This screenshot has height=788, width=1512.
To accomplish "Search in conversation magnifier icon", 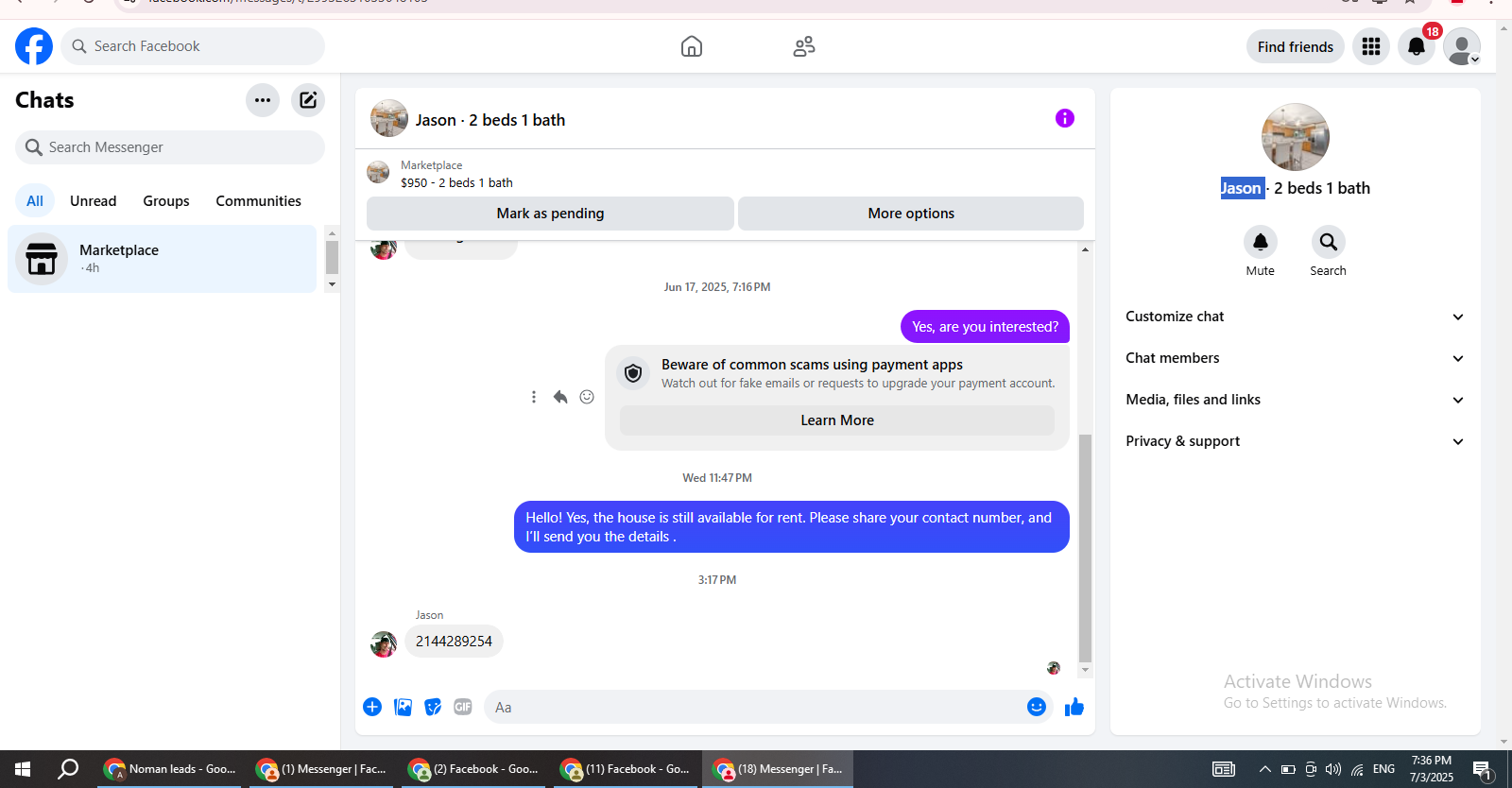I will [x=1329, y=242].
